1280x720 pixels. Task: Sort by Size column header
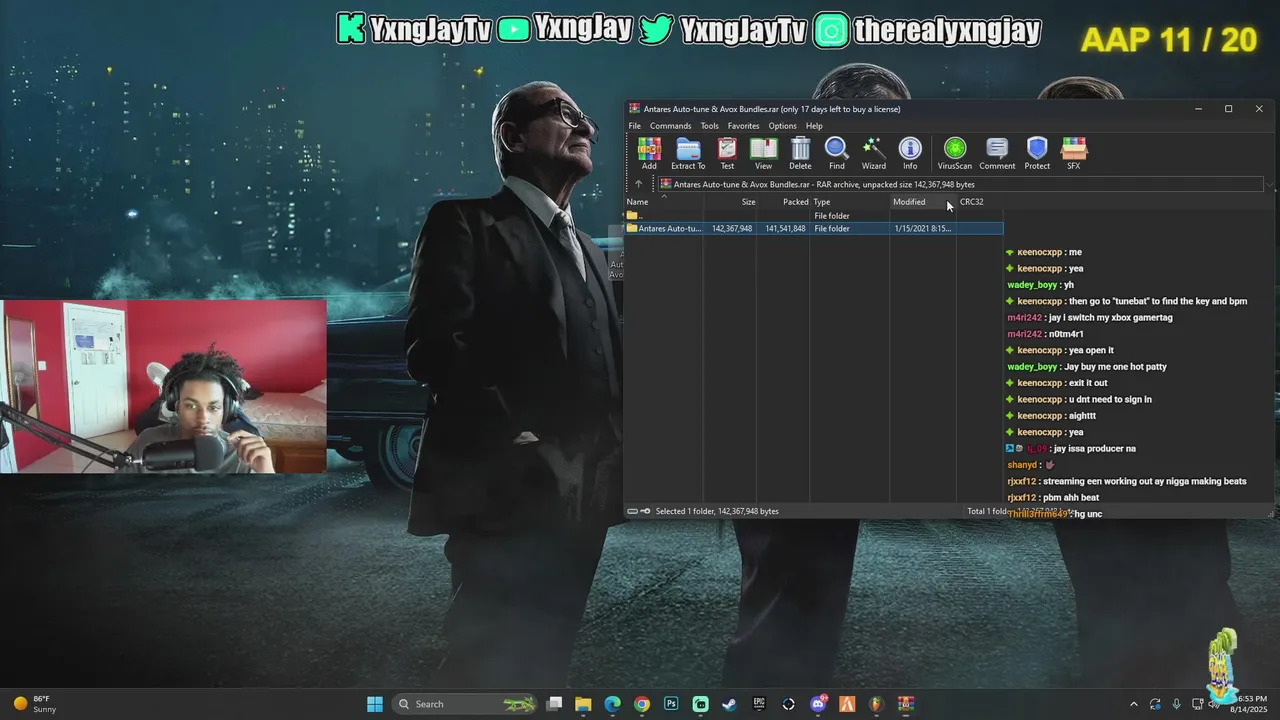730,202
